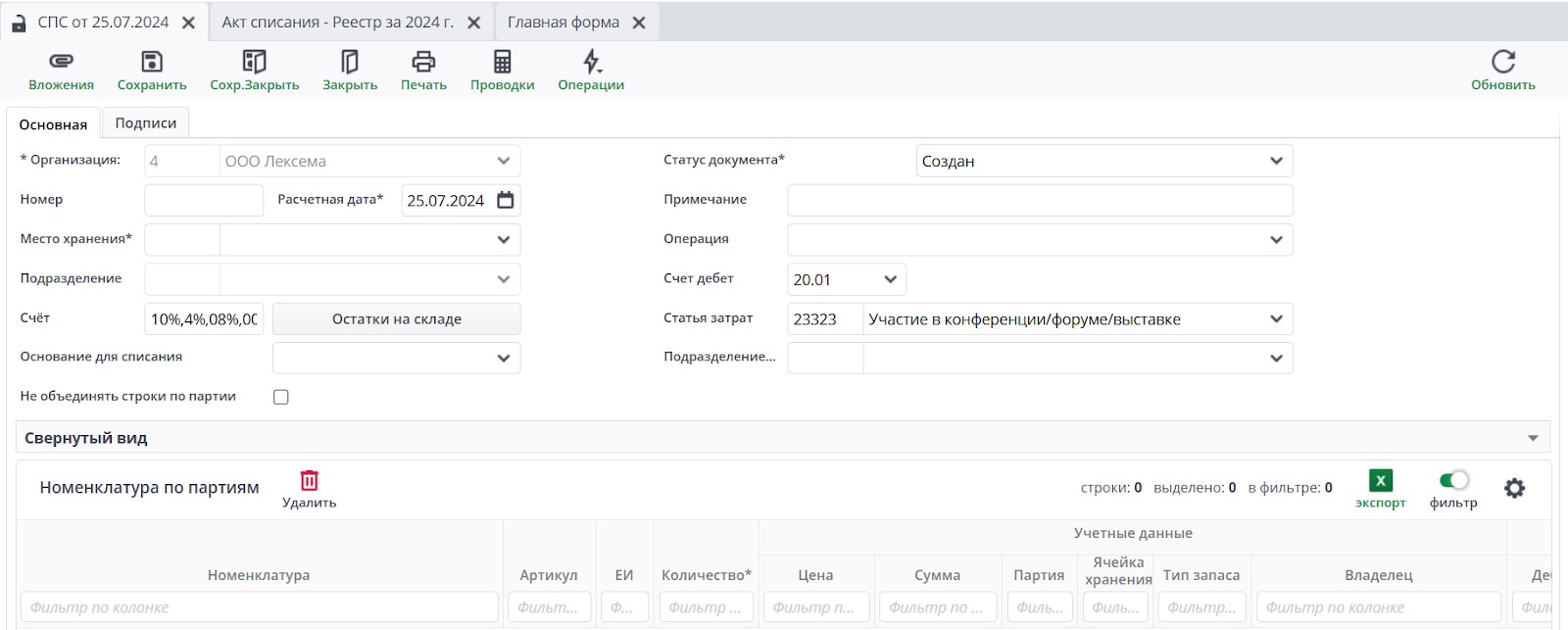Click the Сохр.Закрыть toolbar icon
1568x630 pixels.
click(x=254, y=62)
